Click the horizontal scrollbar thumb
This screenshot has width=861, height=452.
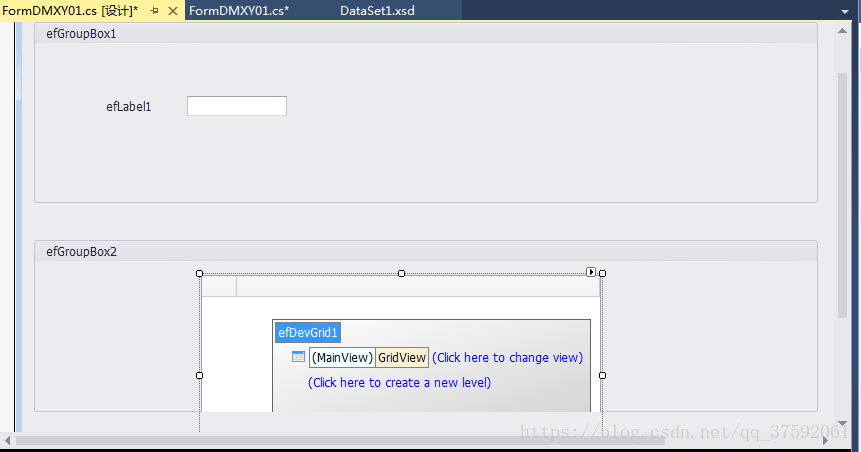pos(340,440)
